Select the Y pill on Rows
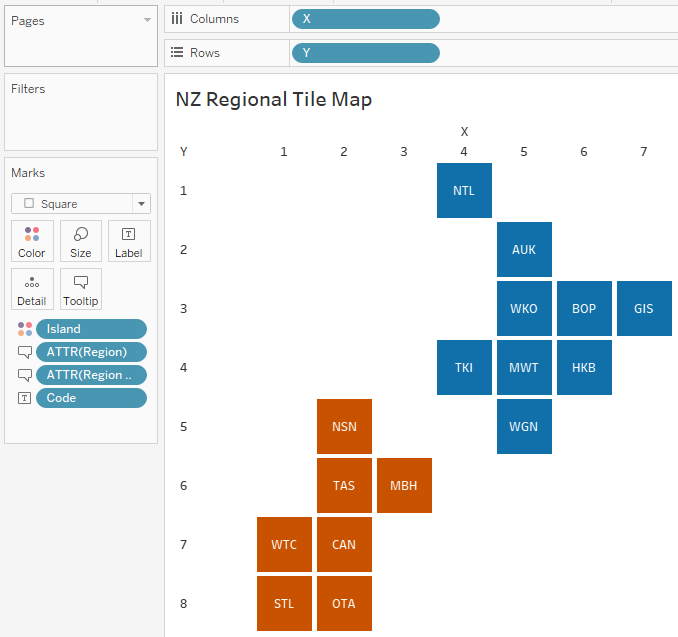678x637 pixels. (365, 53)
